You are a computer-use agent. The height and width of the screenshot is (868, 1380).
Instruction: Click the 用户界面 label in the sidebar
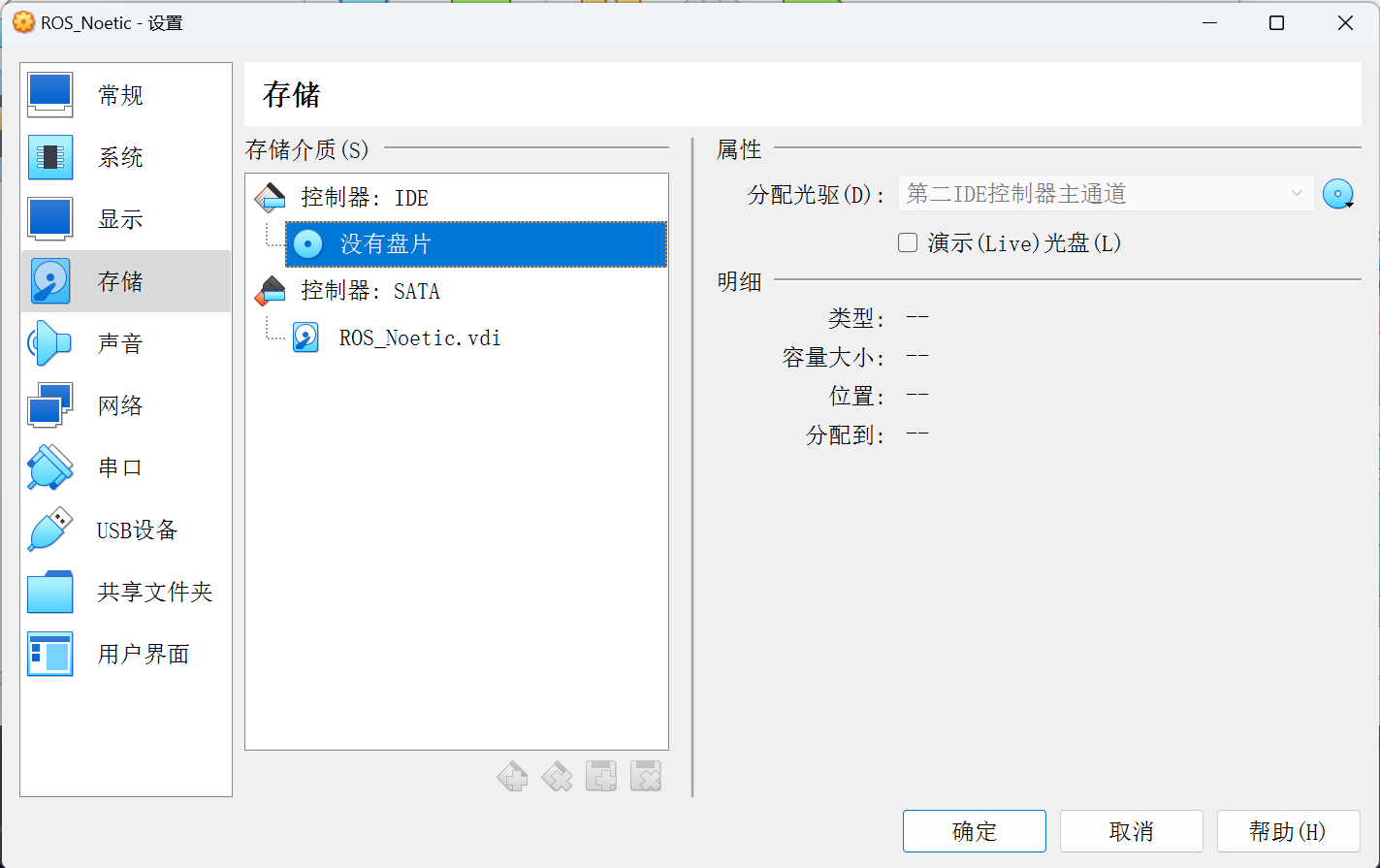pyautogui.click(x=144, y=654)
